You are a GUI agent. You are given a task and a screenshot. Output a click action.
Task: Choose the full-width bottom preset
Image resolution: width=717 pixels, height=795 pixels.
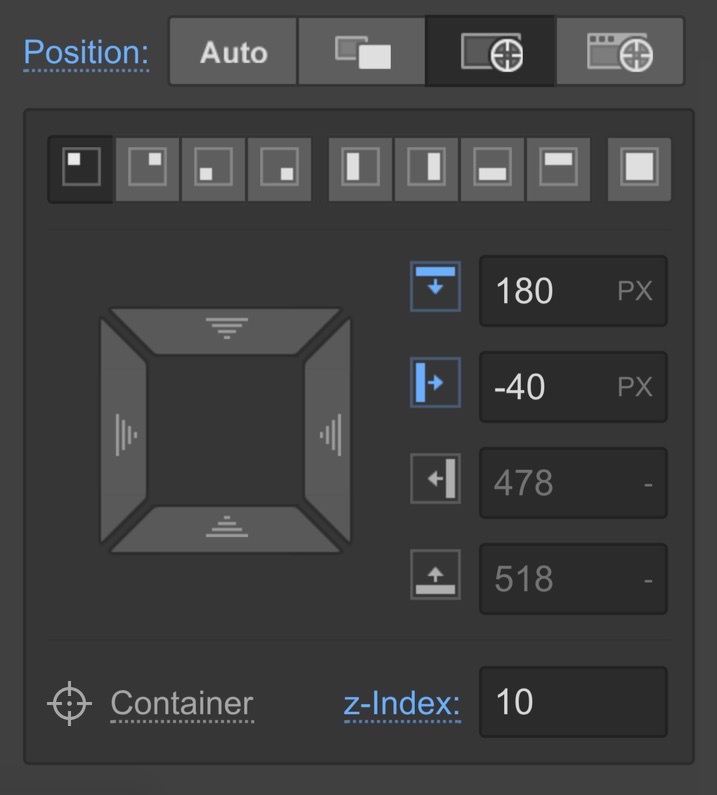point(493,170)
